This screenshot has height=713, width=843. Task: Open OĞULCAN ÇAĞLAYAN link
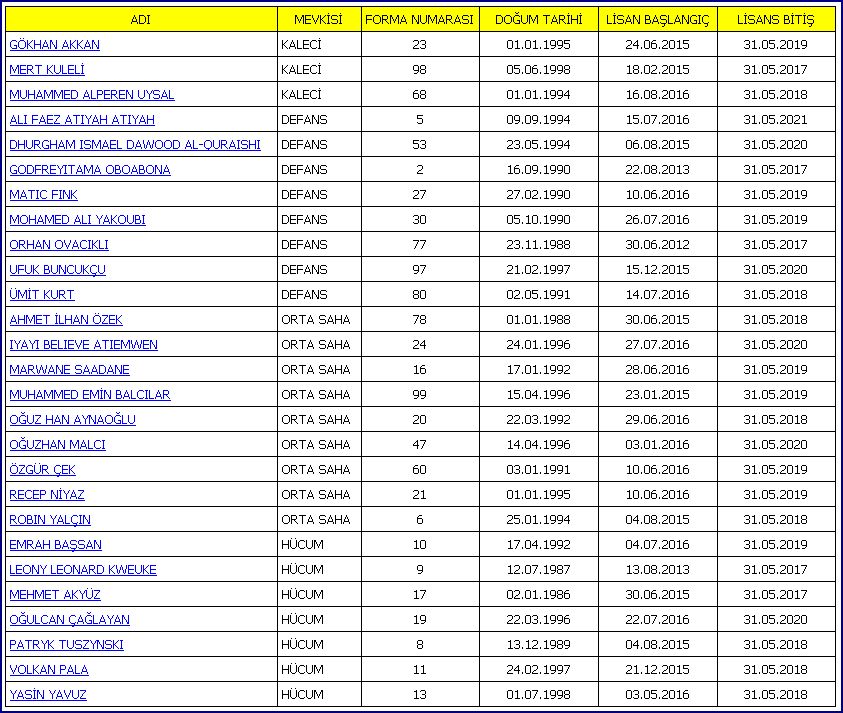tap(69, 620)
